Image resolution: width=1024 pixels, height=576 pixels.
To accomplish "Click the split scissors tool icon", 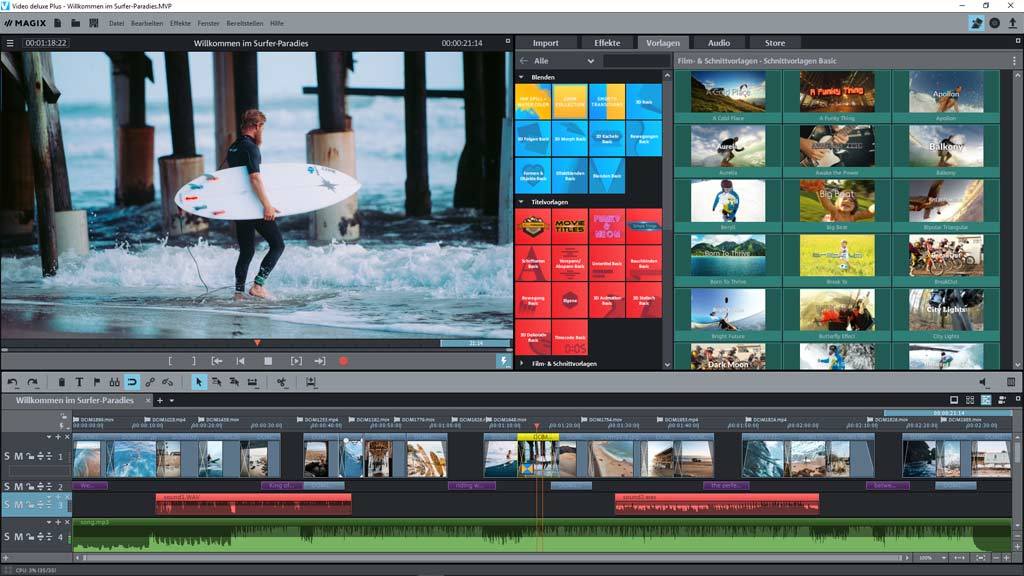I will [281, 382].
